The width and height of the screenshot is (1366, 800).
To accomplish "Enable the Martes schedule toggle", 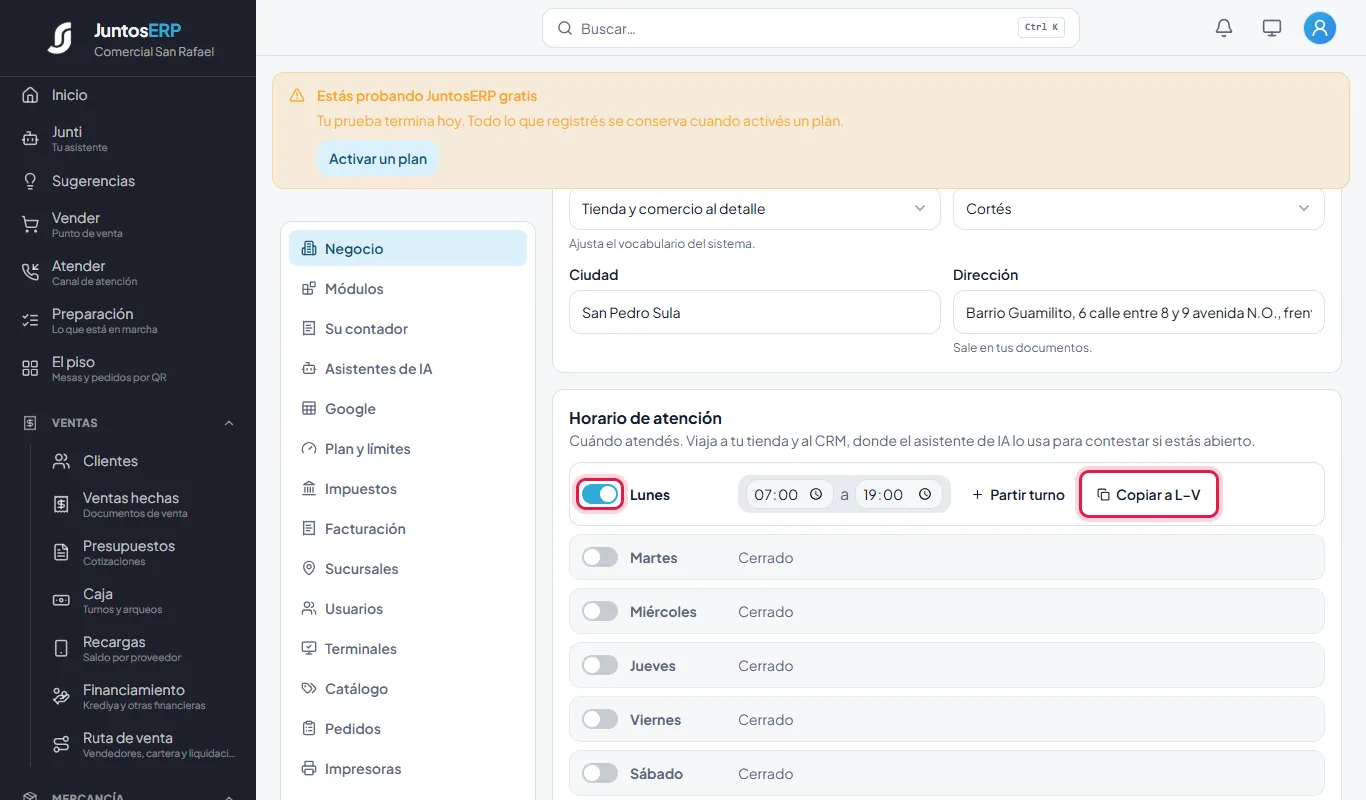I will click(x=600, y=557).
